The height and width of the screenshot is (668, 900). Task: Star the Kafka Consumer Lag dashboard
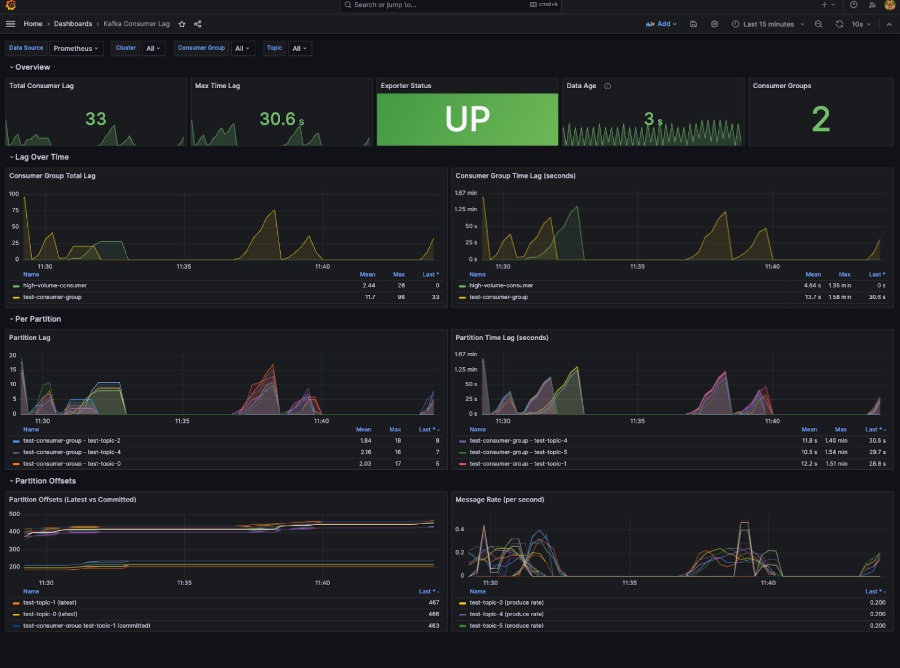182,24
